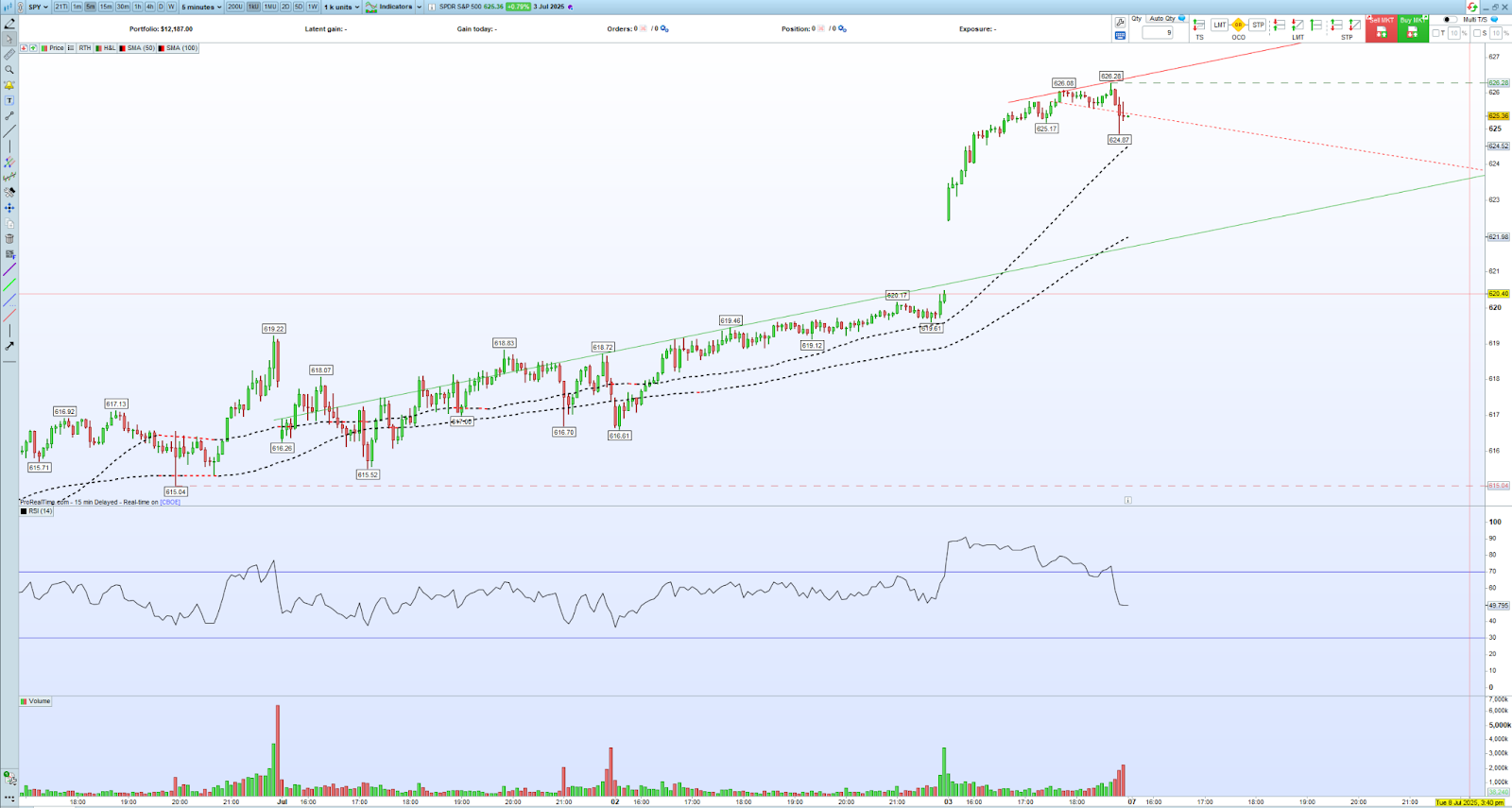Click the CBOE real-time link
This screenshot has width=1512, height=808.
pyautogui.click(x=170, y=502)
